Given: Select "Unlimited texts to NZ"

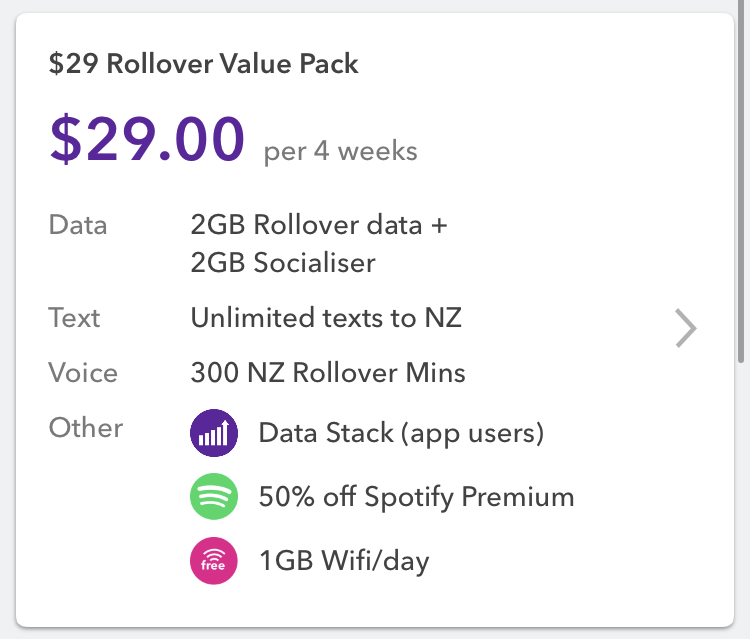Looking at the screenshot, I should tap(326, 318).
